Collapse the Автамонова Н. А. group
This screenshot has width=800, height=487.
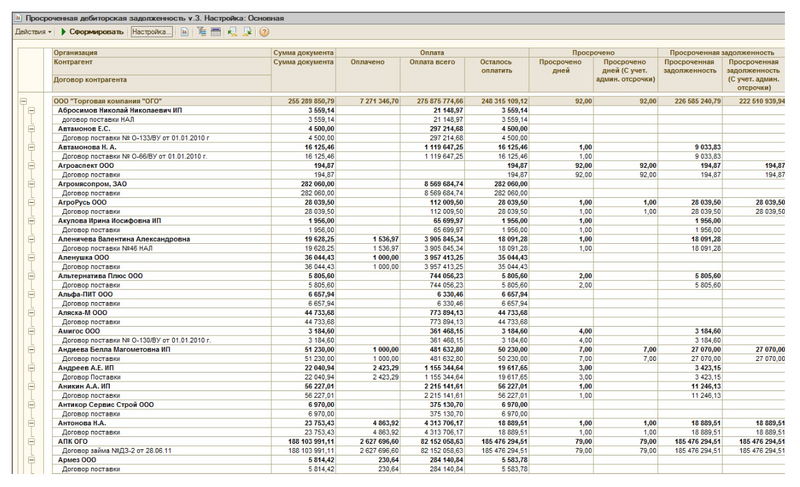coord(32,147)
